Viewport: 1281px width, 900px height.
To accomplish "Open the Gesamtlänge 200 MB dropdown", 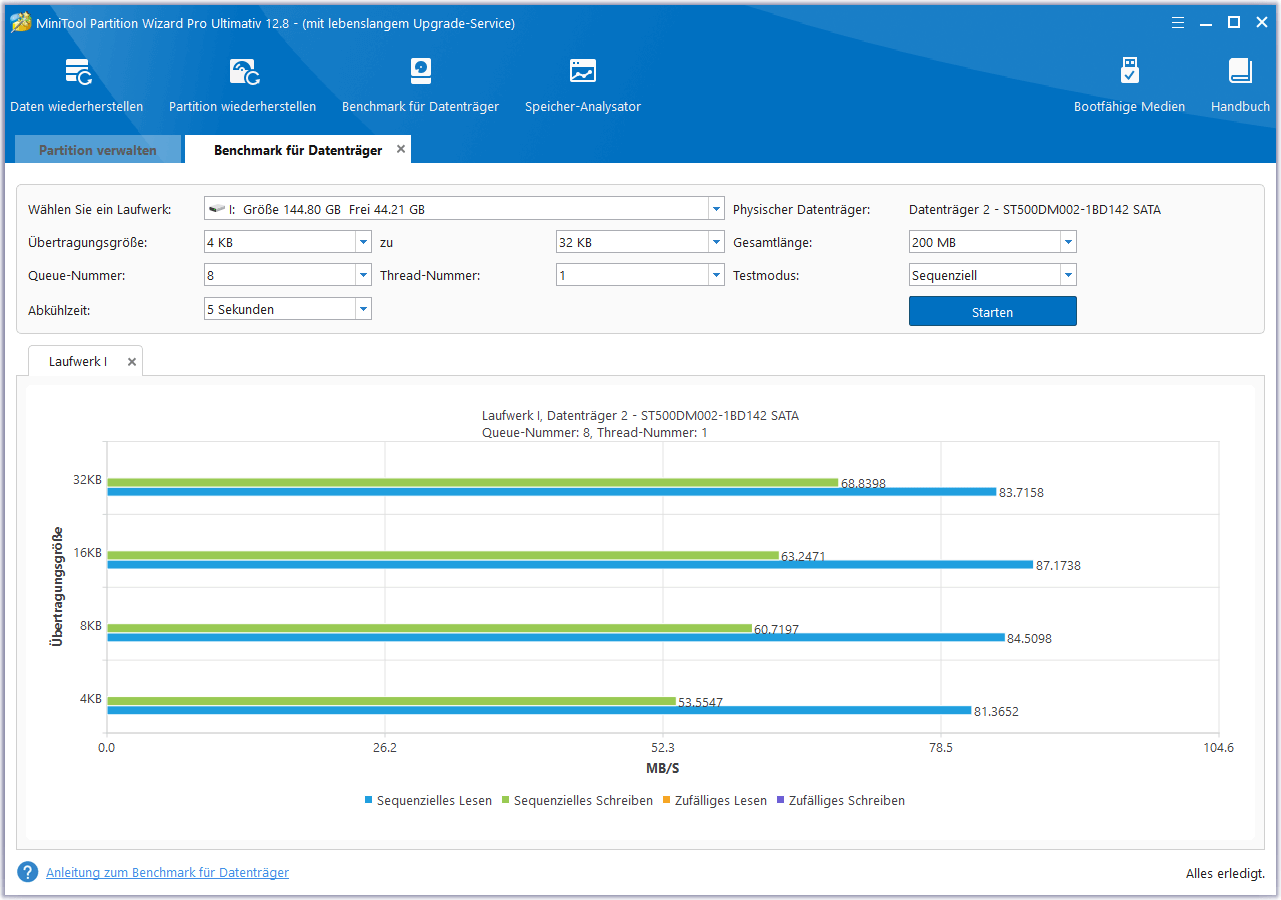I will pos(1068,243).
